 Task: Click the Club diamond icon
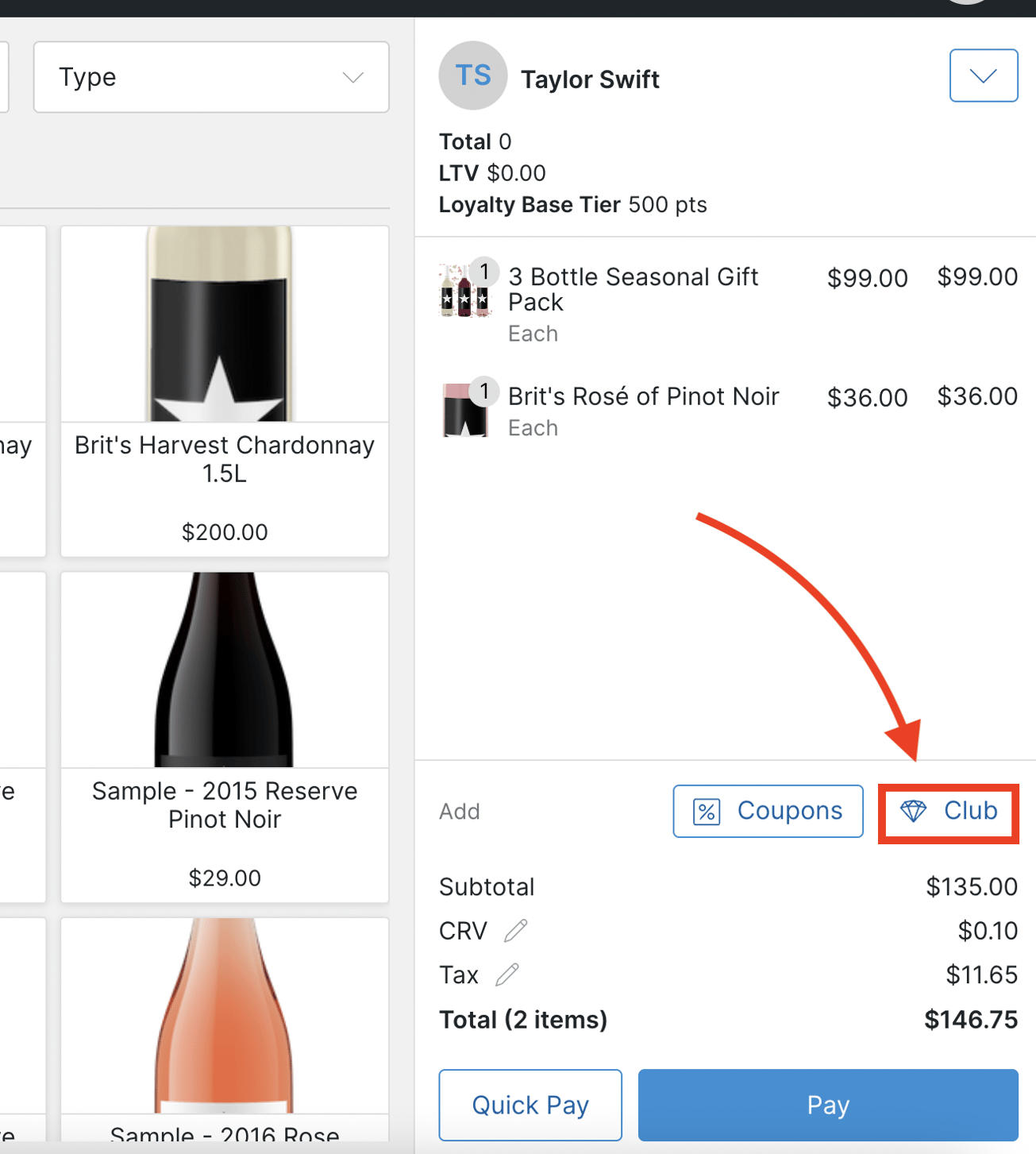click(x=913, y=811)
